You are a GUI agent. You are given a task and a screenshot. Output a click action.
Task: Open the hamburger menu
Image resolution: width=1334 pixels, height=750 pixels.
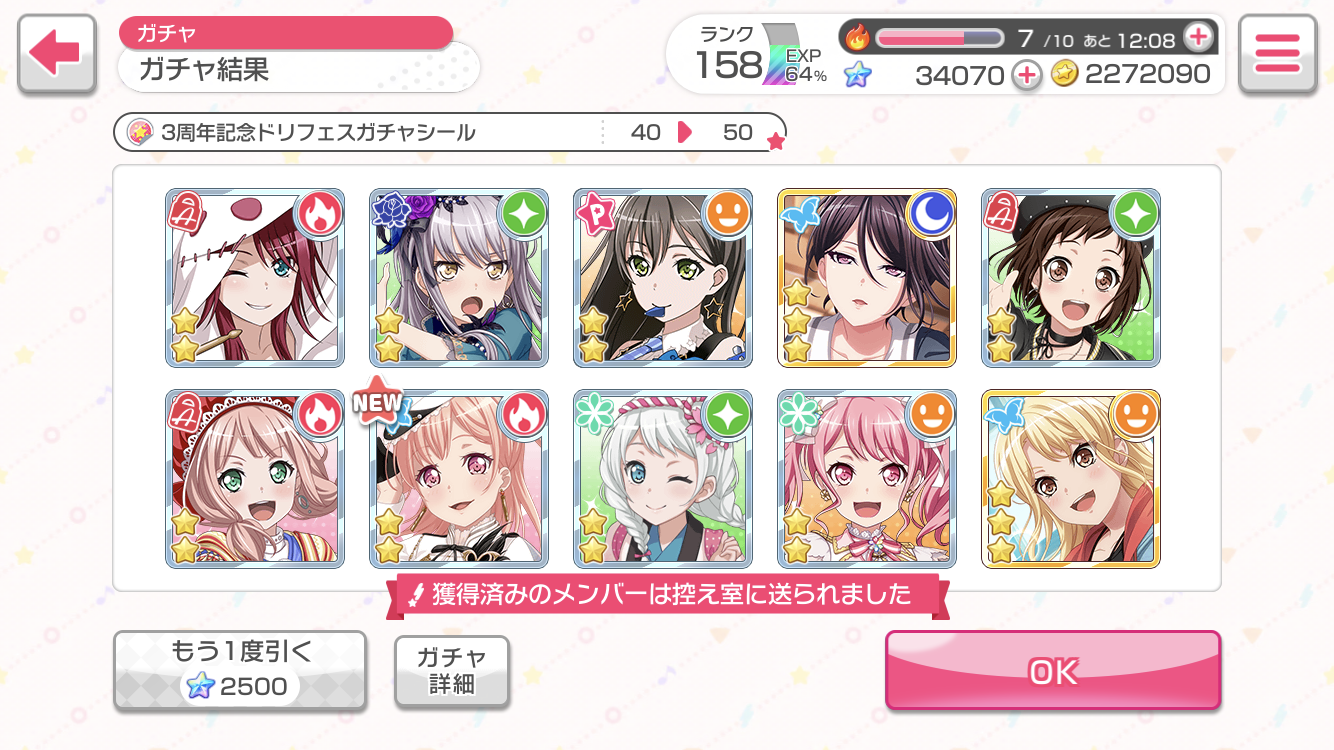click(1276, 54)
